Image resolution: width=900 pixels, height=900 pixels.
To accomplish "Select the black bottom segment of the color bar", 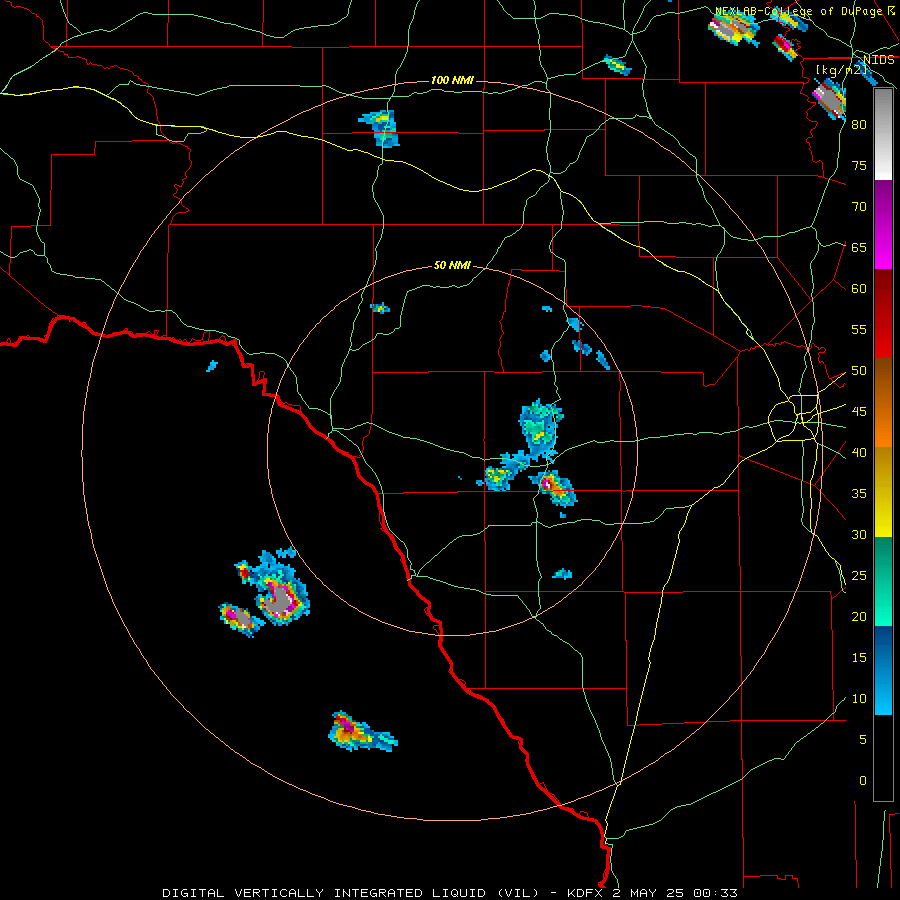I will coord(883,758).
